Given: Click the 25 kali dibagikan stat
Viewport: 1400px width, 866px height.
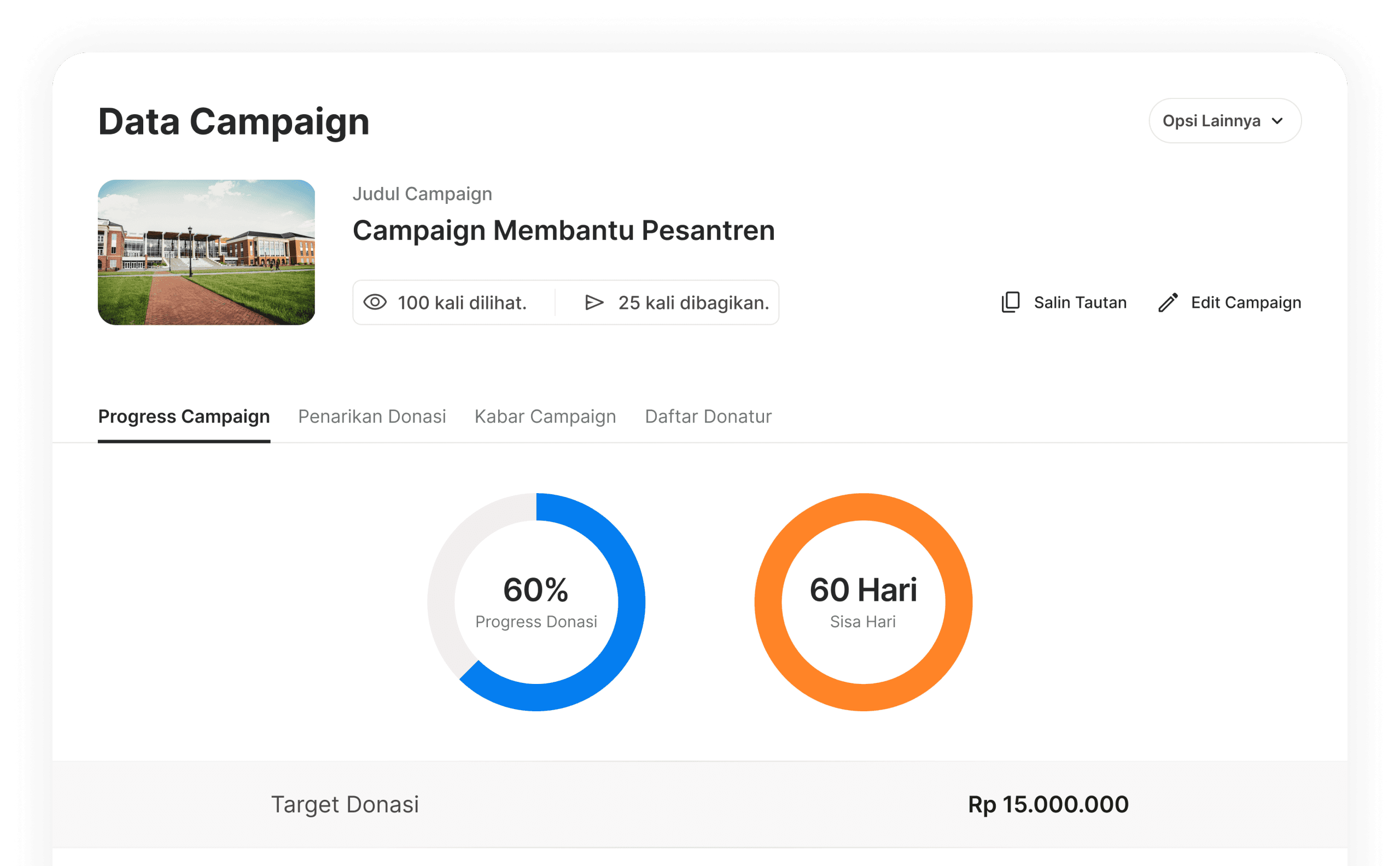Looking at the screenshot, I should [693, 302].
